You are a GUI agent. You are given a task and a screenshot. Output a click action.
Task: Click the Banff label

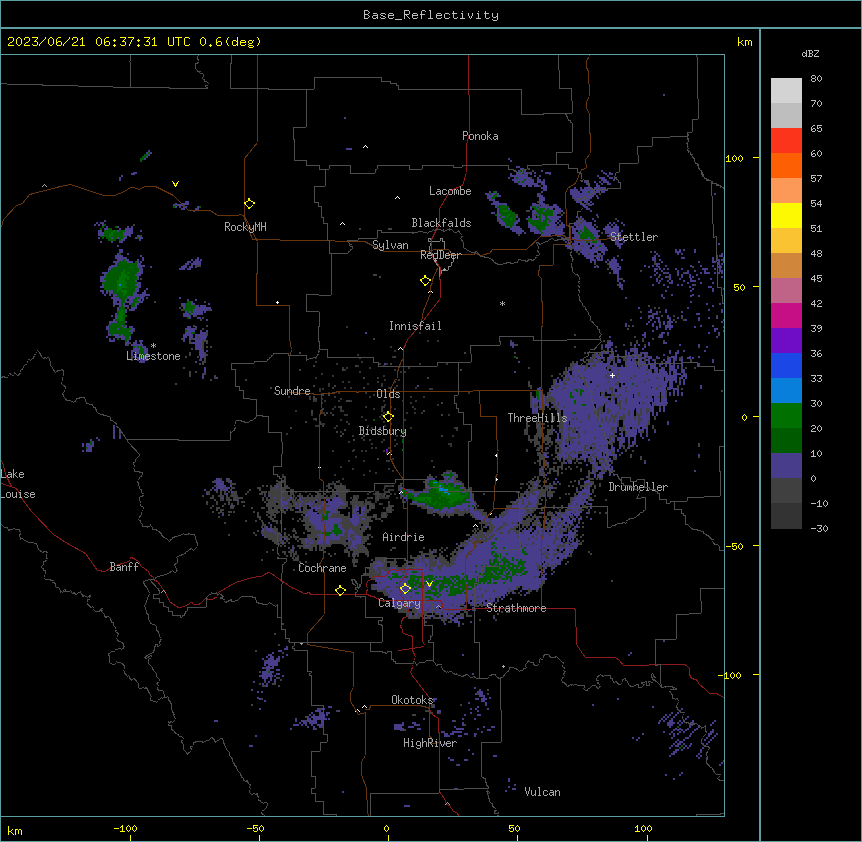124,567
